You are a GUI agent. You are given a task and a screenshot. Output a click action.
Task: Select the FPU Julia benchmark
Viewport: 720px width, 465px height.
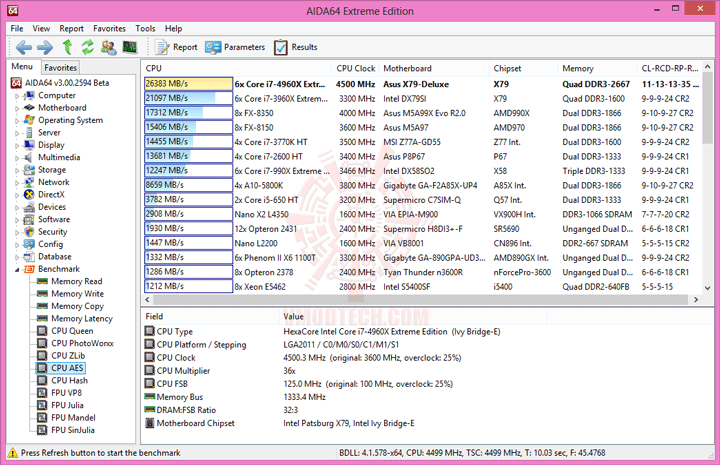coord(67,405)
